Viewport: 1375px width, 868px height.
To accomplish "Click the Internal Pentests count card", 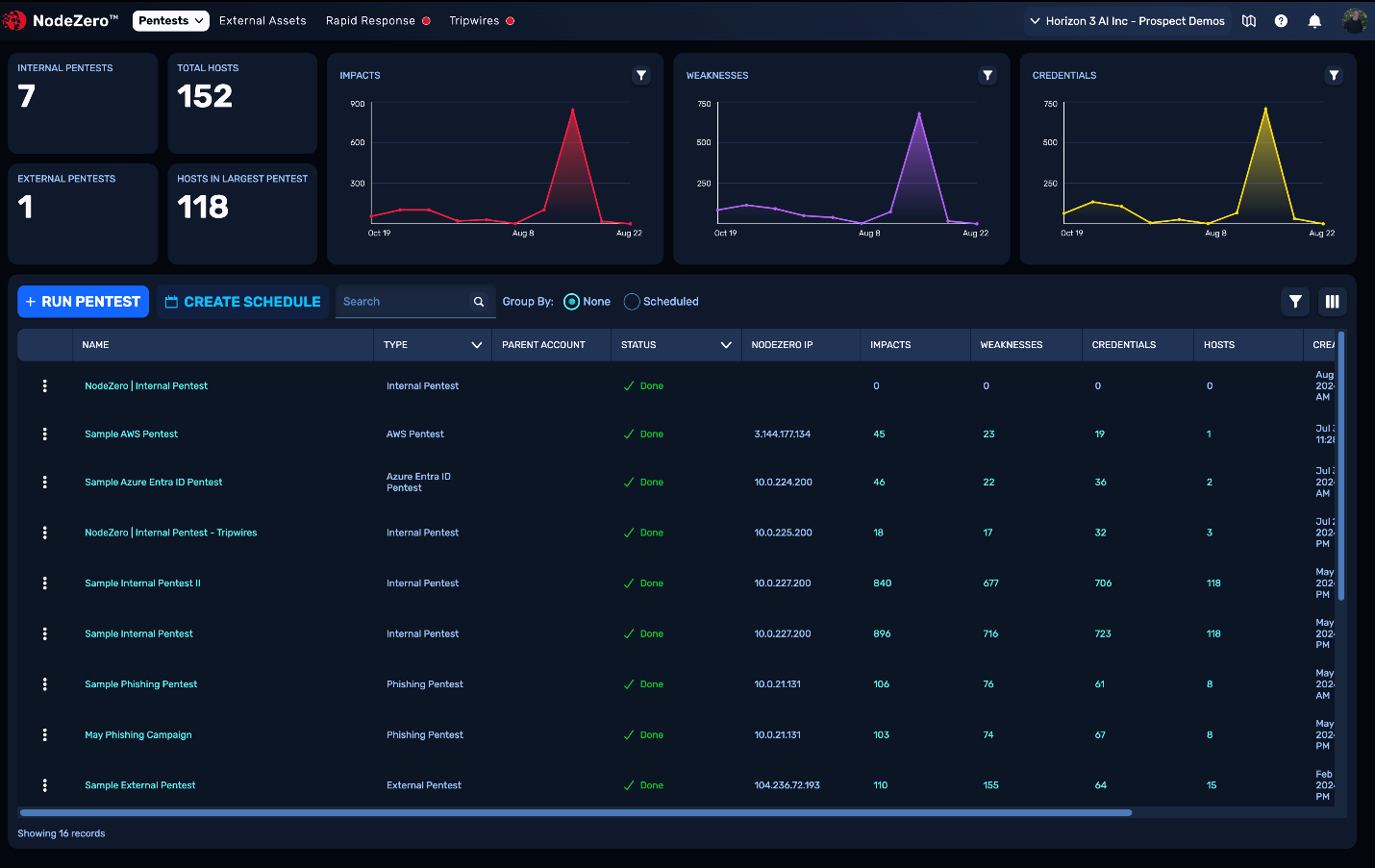I will pyautogui.click(x=83, y=103).
